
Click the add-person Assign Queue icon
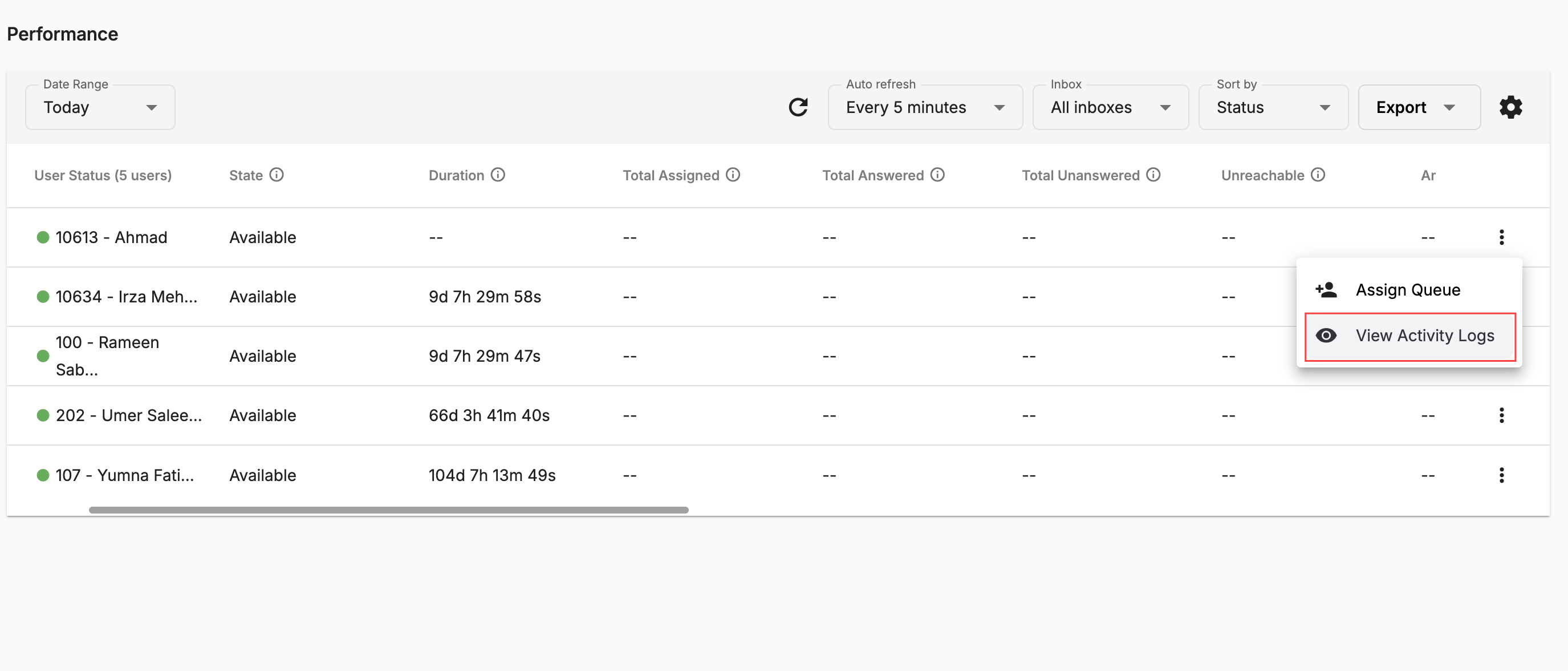pos(1326,290)
